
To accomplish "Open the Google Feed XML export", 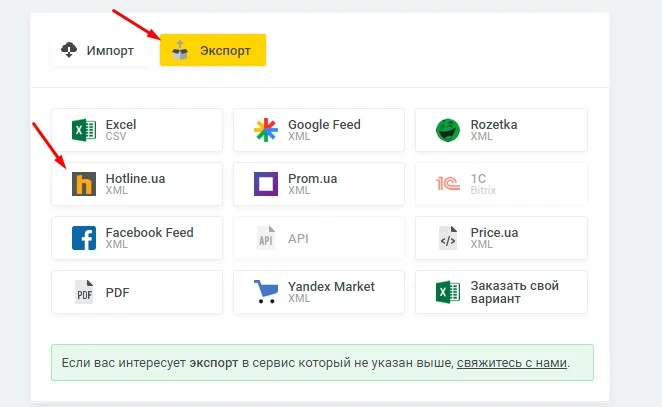I will pos(319,130).
